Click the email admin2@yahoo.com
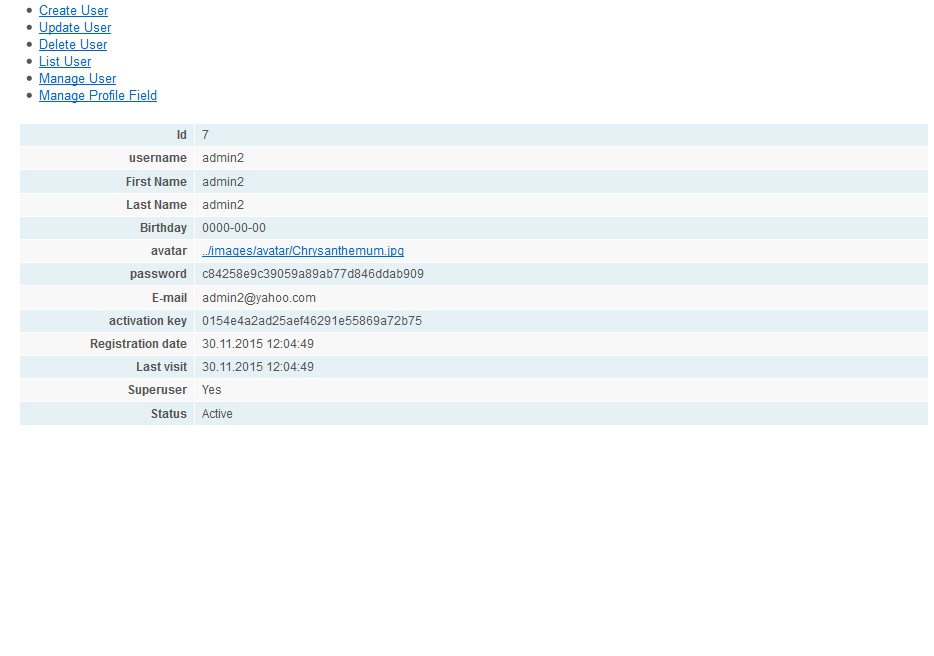 (259, 298)
